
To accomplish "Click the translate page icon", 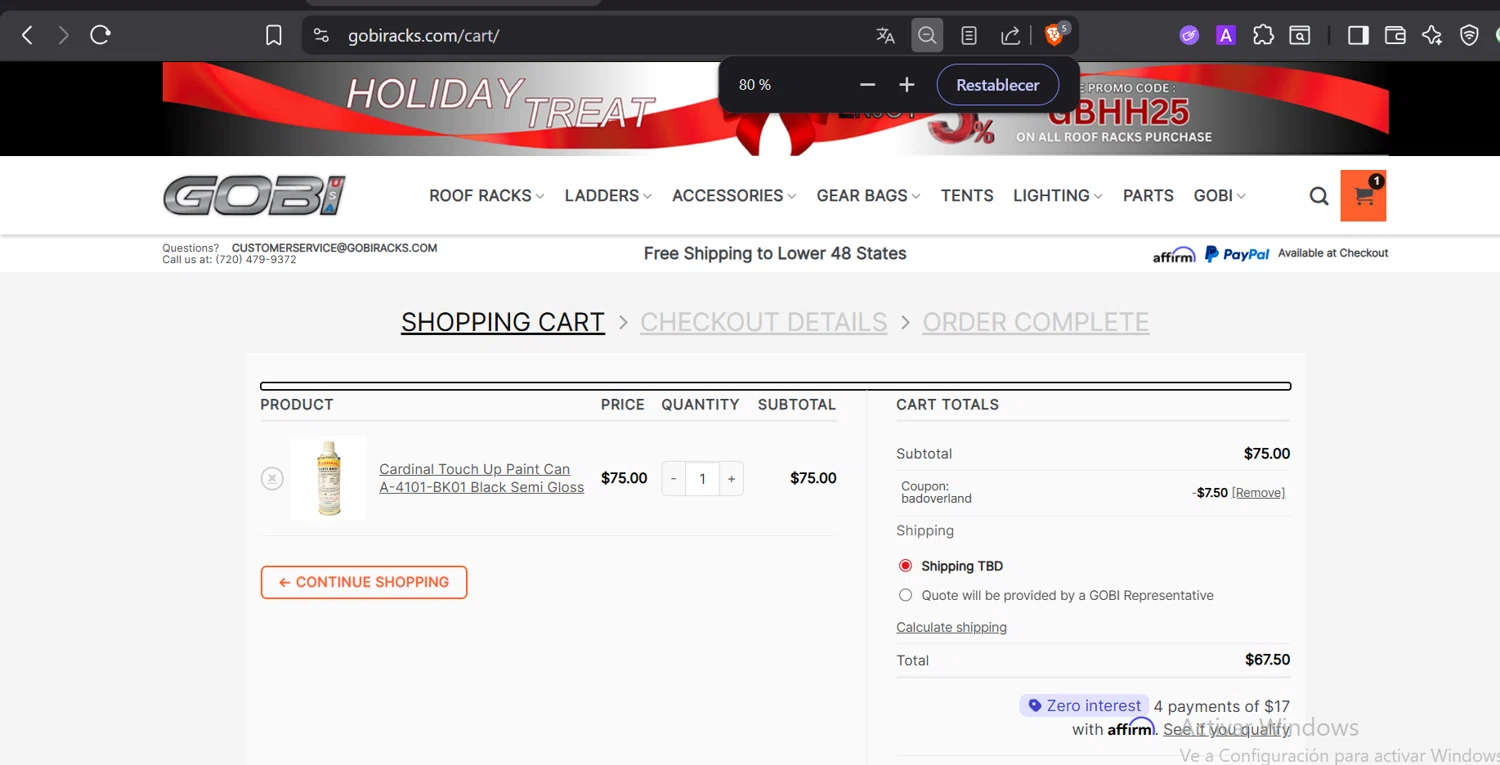I will click(x=885, y=36).
